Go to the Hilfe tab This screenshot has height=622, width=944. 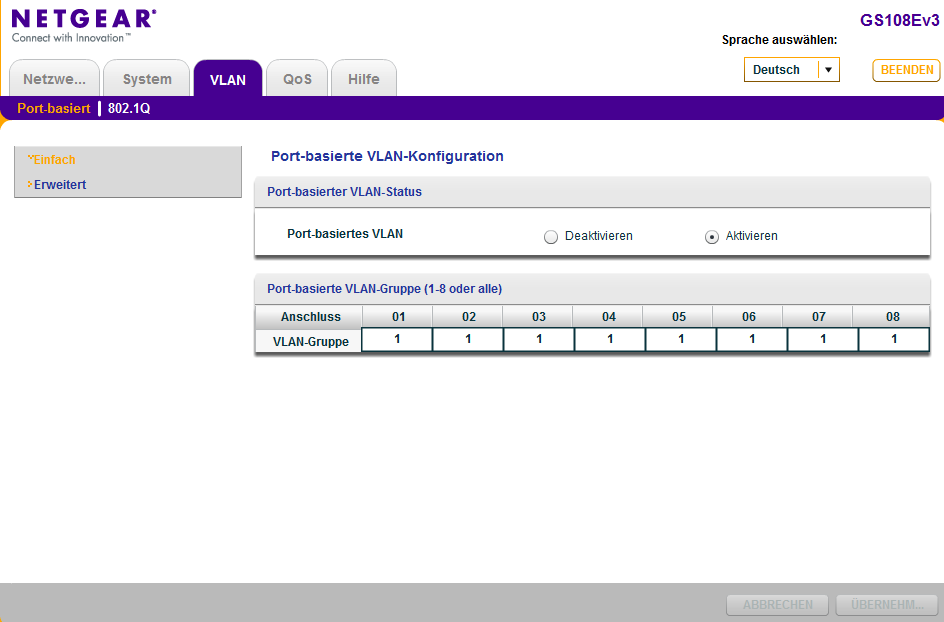point(364,79)
